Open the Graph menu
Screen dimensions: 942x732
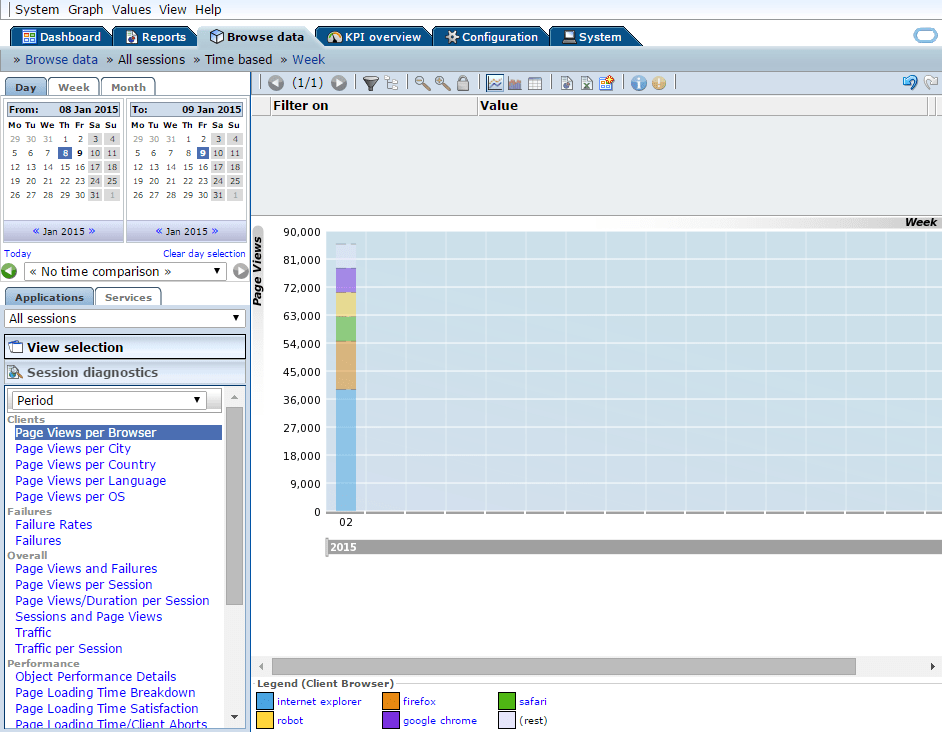pos(85,9)
